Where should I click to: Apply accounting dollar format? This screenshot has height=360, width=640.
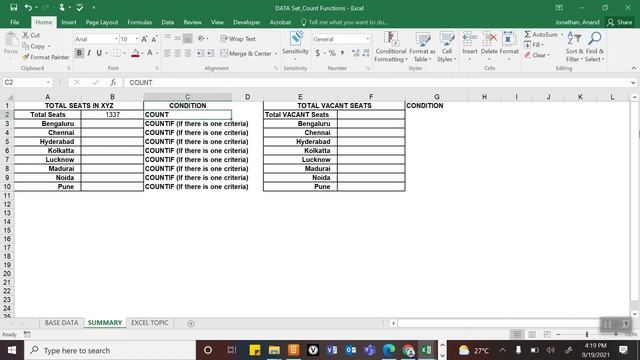pos(318,53)
